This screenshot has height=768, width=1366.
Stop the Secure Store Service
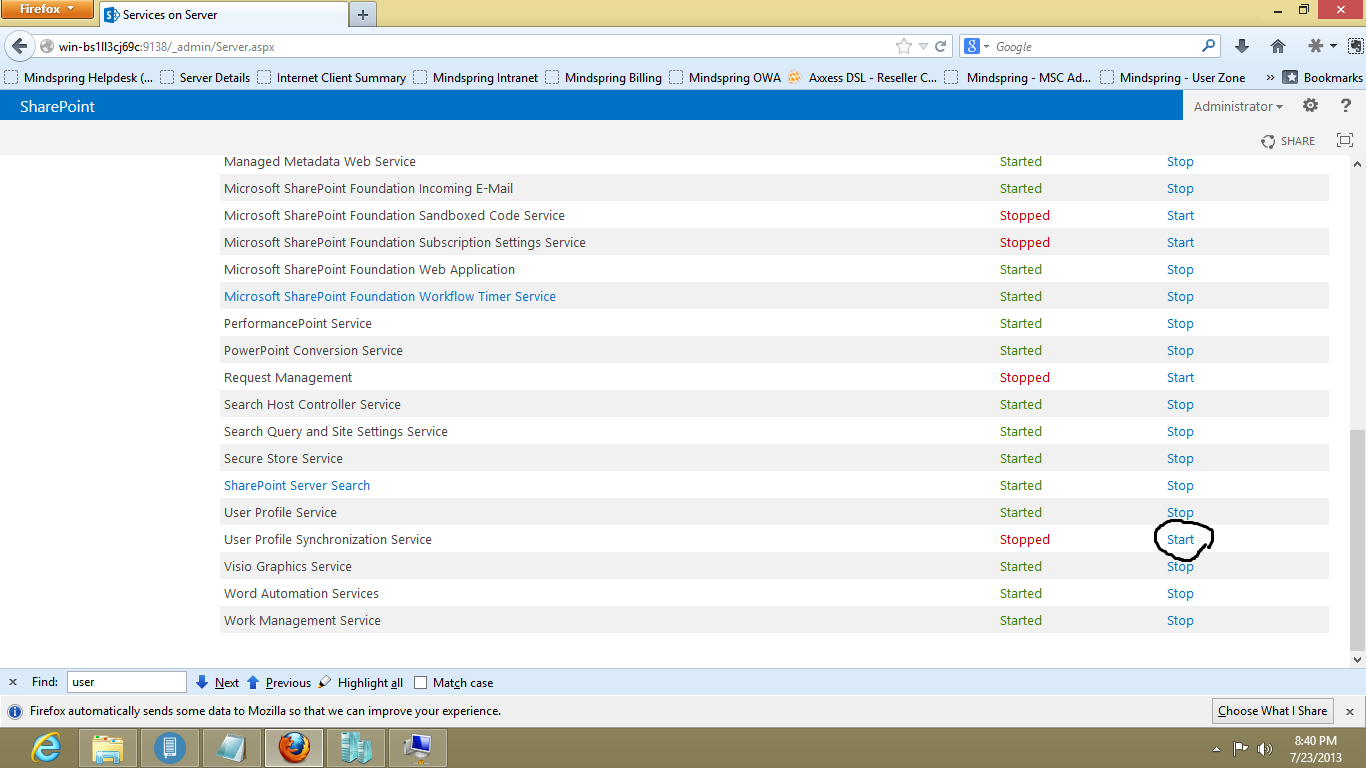1180,458
